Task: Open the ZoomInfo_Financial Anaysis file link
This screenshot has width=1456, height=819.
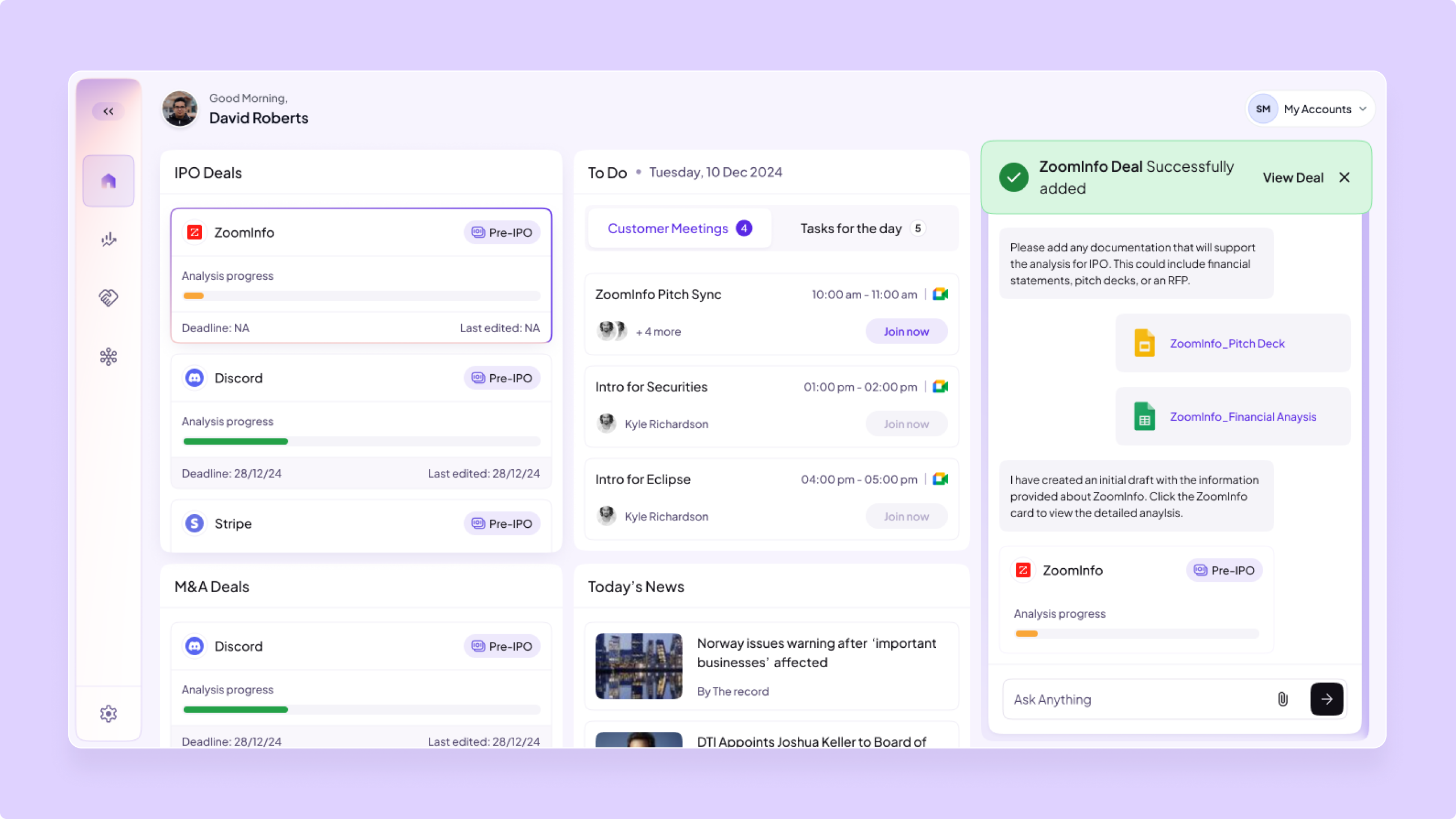Action: pyautogui.click(x=1243, y=417)
